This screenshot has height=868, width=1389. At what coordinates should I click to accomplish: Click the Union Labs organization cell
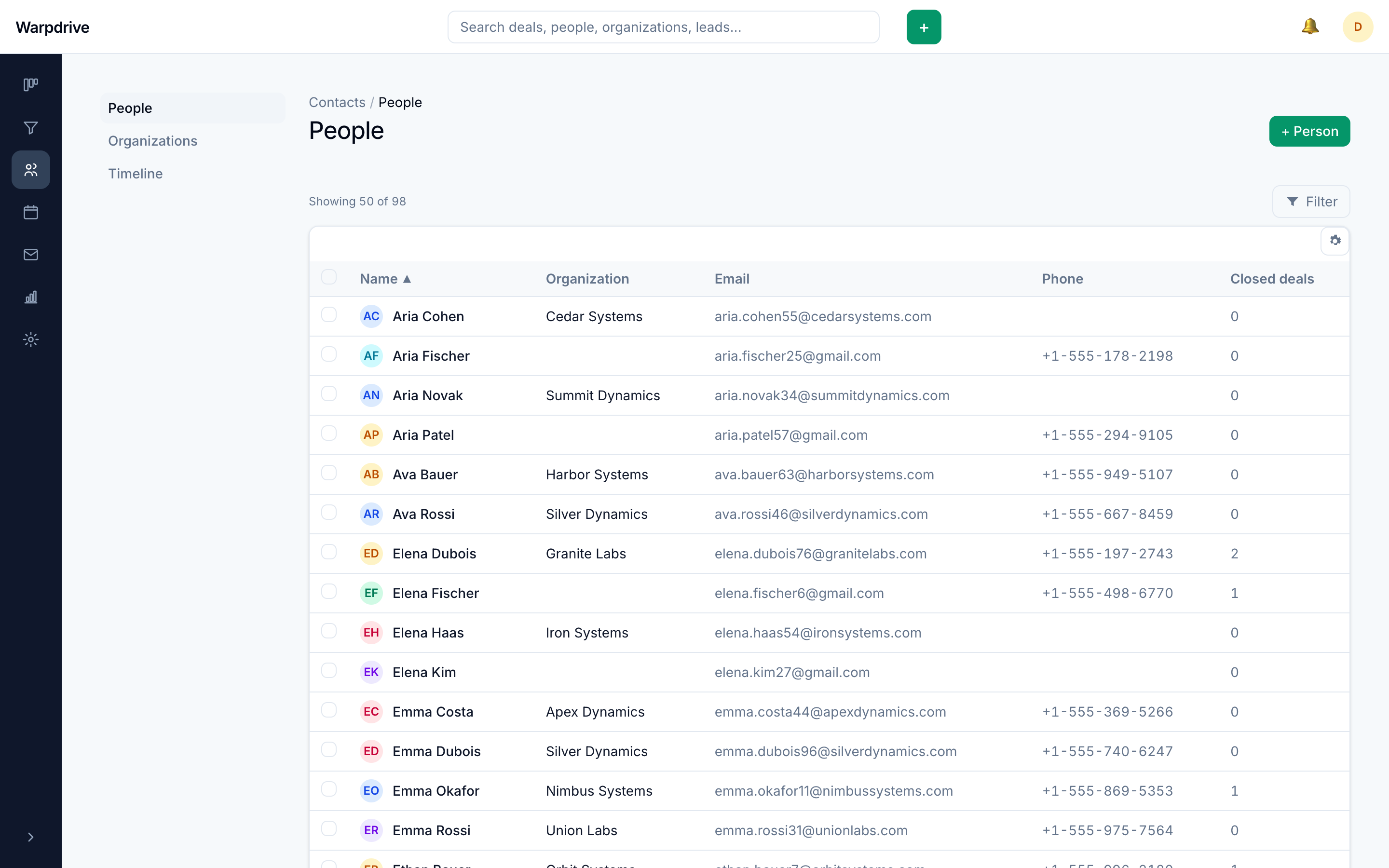pos(582,831)
